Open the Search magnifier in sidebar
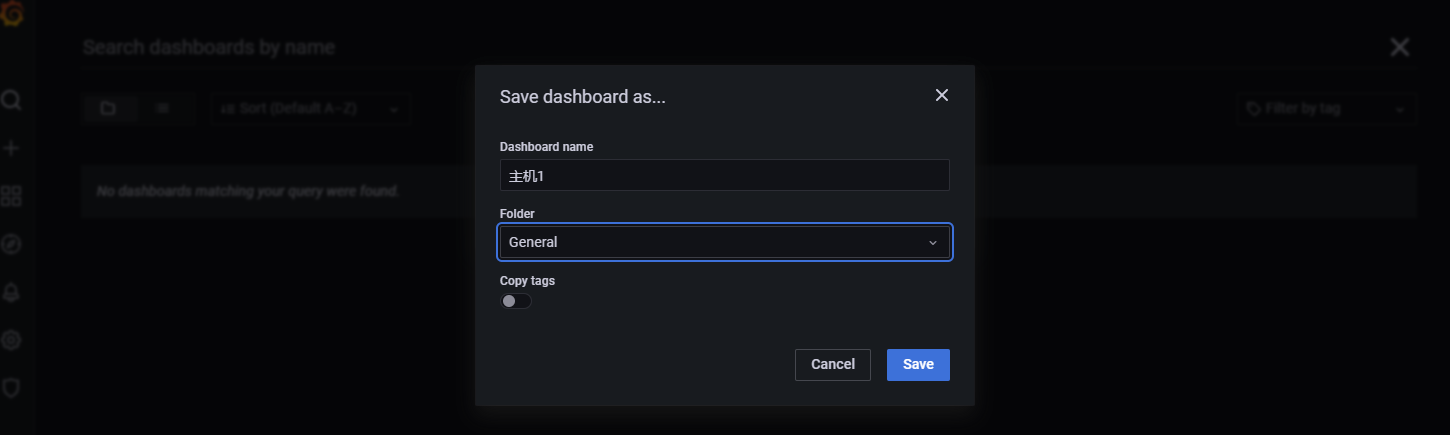This screenshot has width=1450, height=435. (11, 100)
